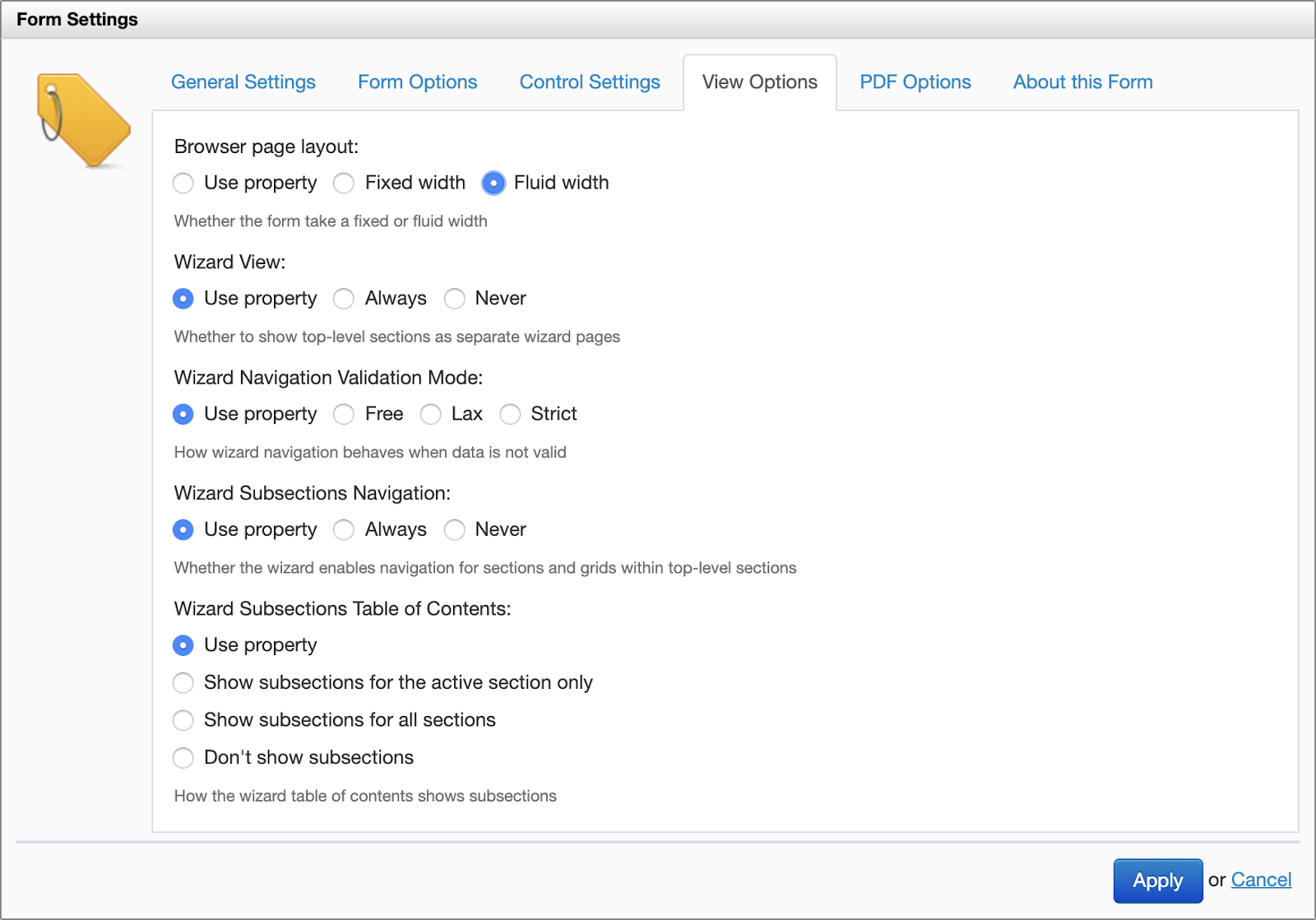
Task: Choose Strict validation mode
Action: tap(510, 414)
